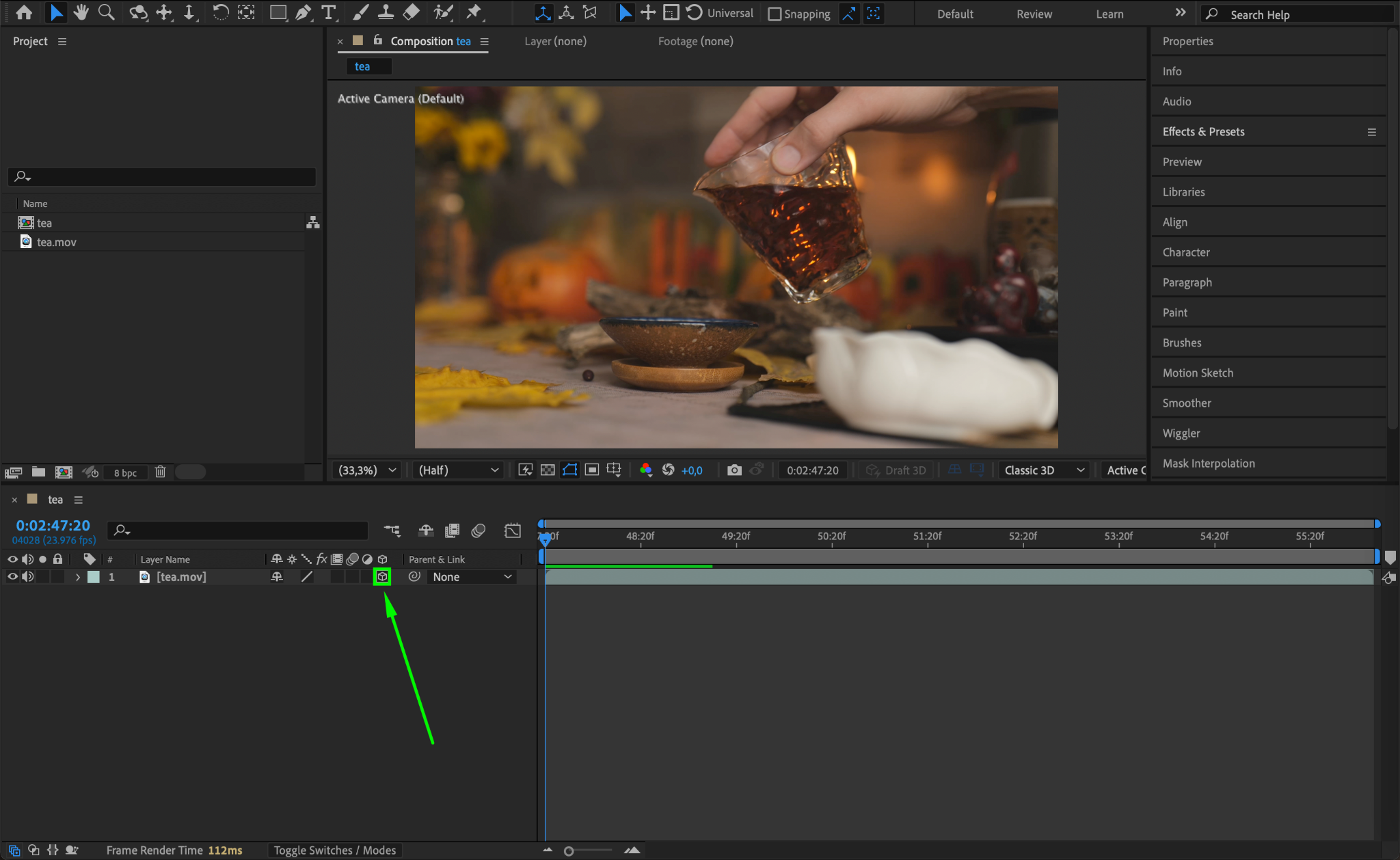Enable the Snapping checkbox
The width and height of the screenshot is (1400, 860).
click(775, 14)
